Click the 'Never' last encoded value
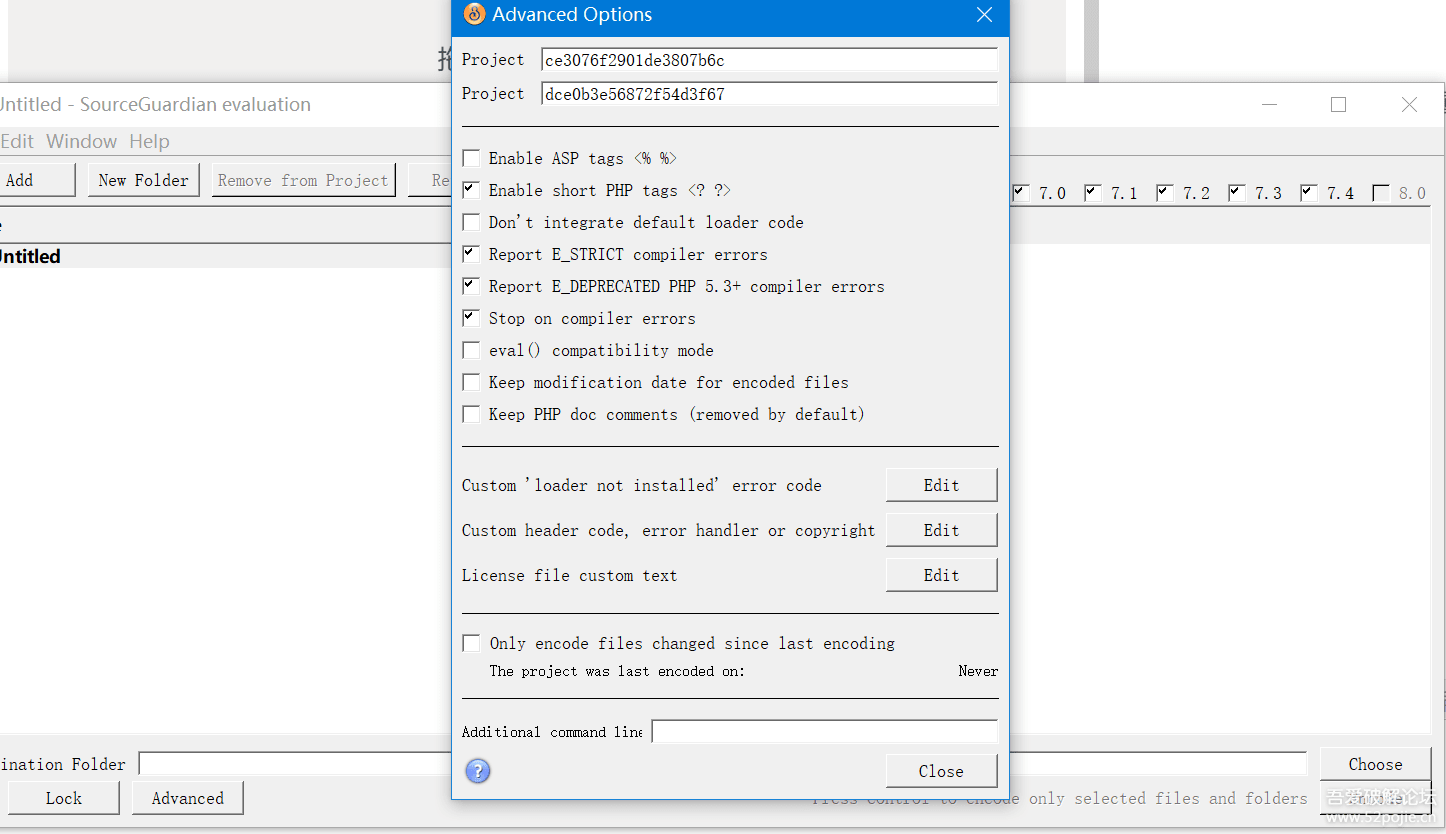 977,671
